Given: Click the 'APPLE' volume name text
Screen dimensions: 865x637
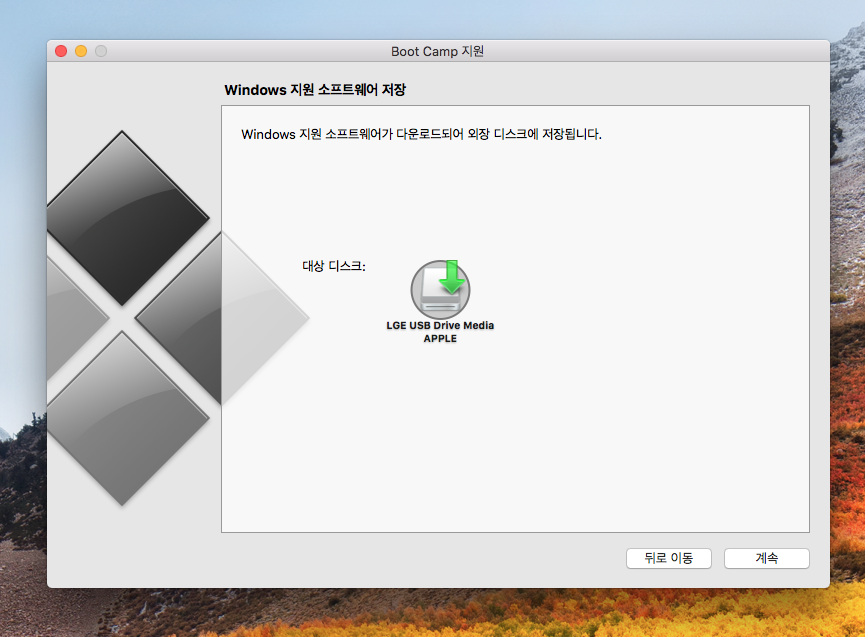Looking at the screenshot, I should 440,339.
